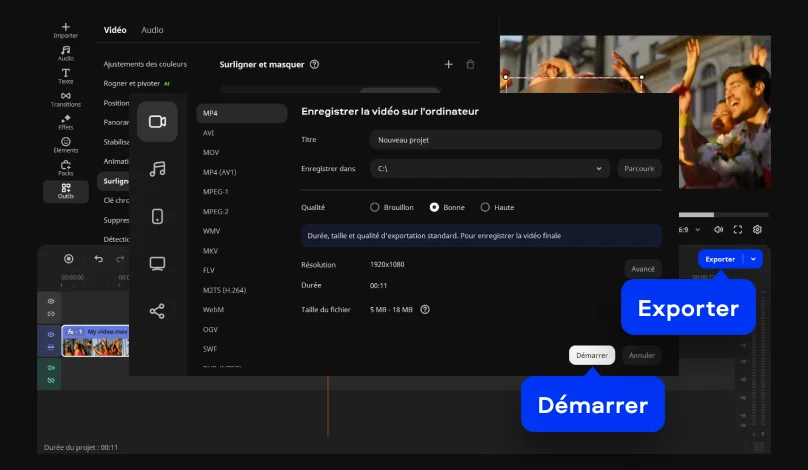Click the Démarrer button in dialog

click(592, 355)
